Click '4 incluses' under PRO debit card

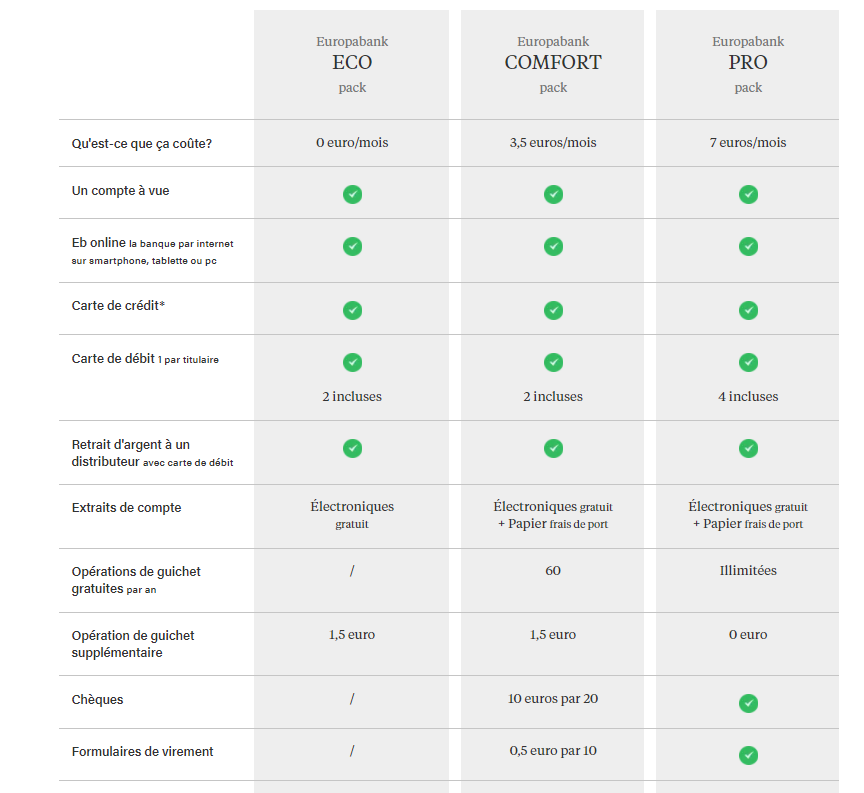pyautogui.click(x=748, y=397)
